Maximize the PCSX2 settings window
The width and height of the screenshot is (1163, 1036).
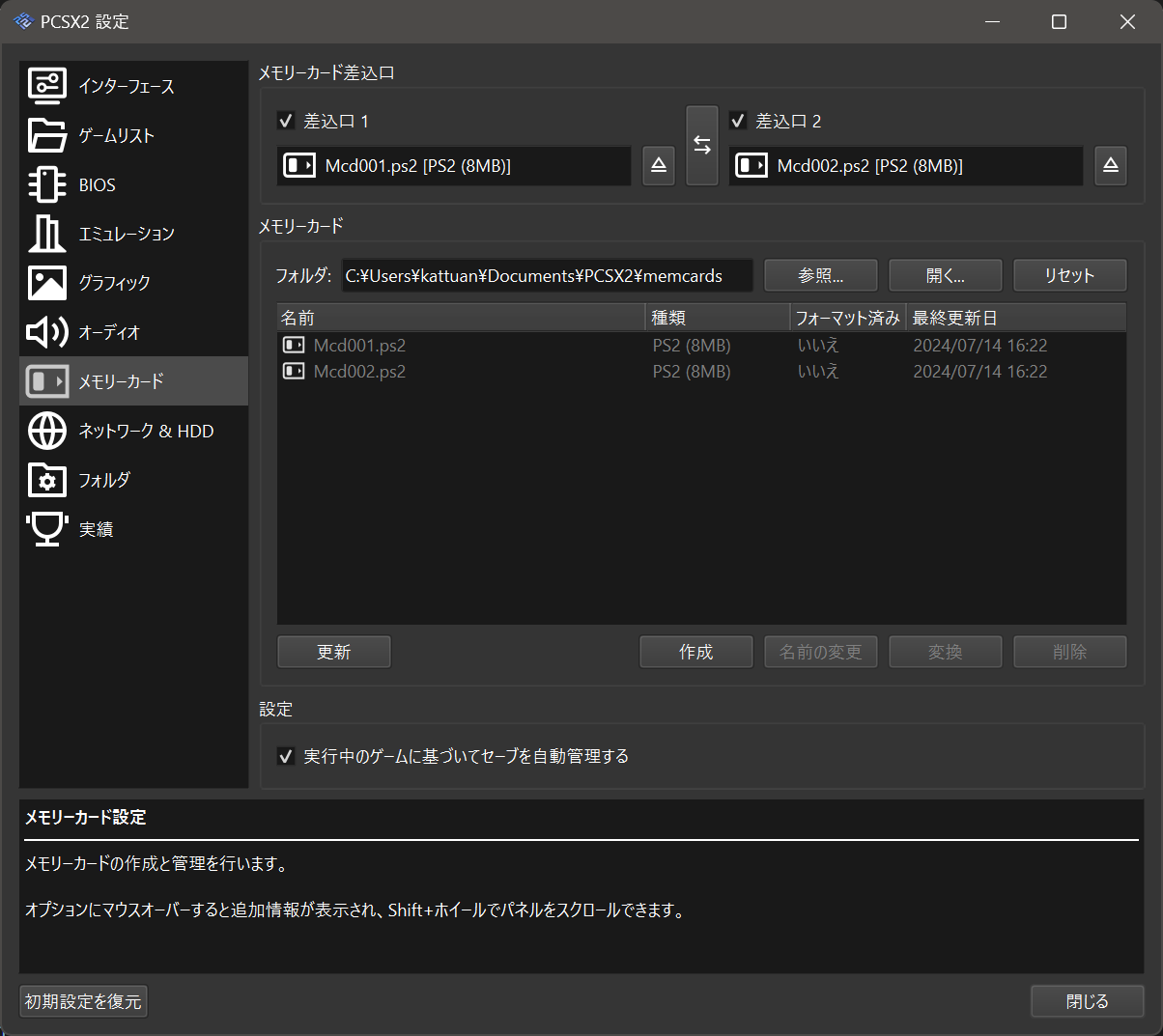[1059, 21]
